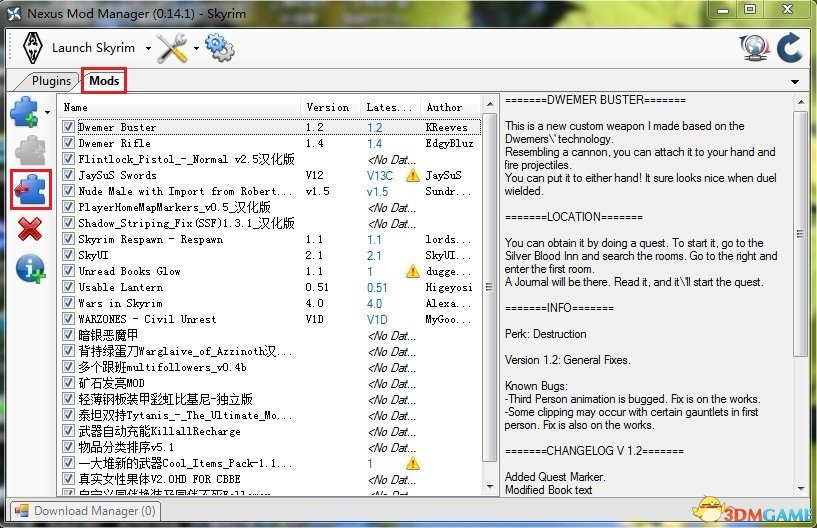Expand the tools icon dropdown arrow
Viewport: 817px width, 528px height.
[x=196, y=48]
